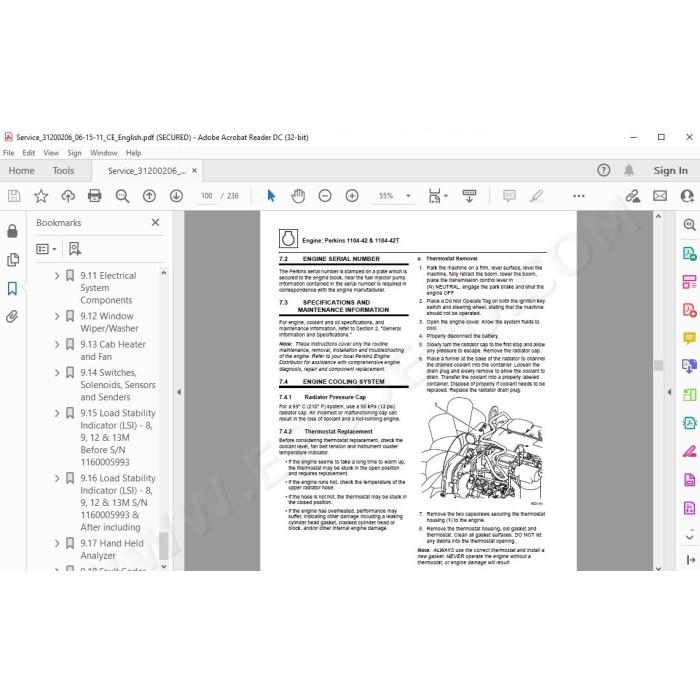The width and height of the screenshot is (700, 700).
Task: Expand 9.16 Load Stability Indicator bookmark
Action: pos(57,478)
